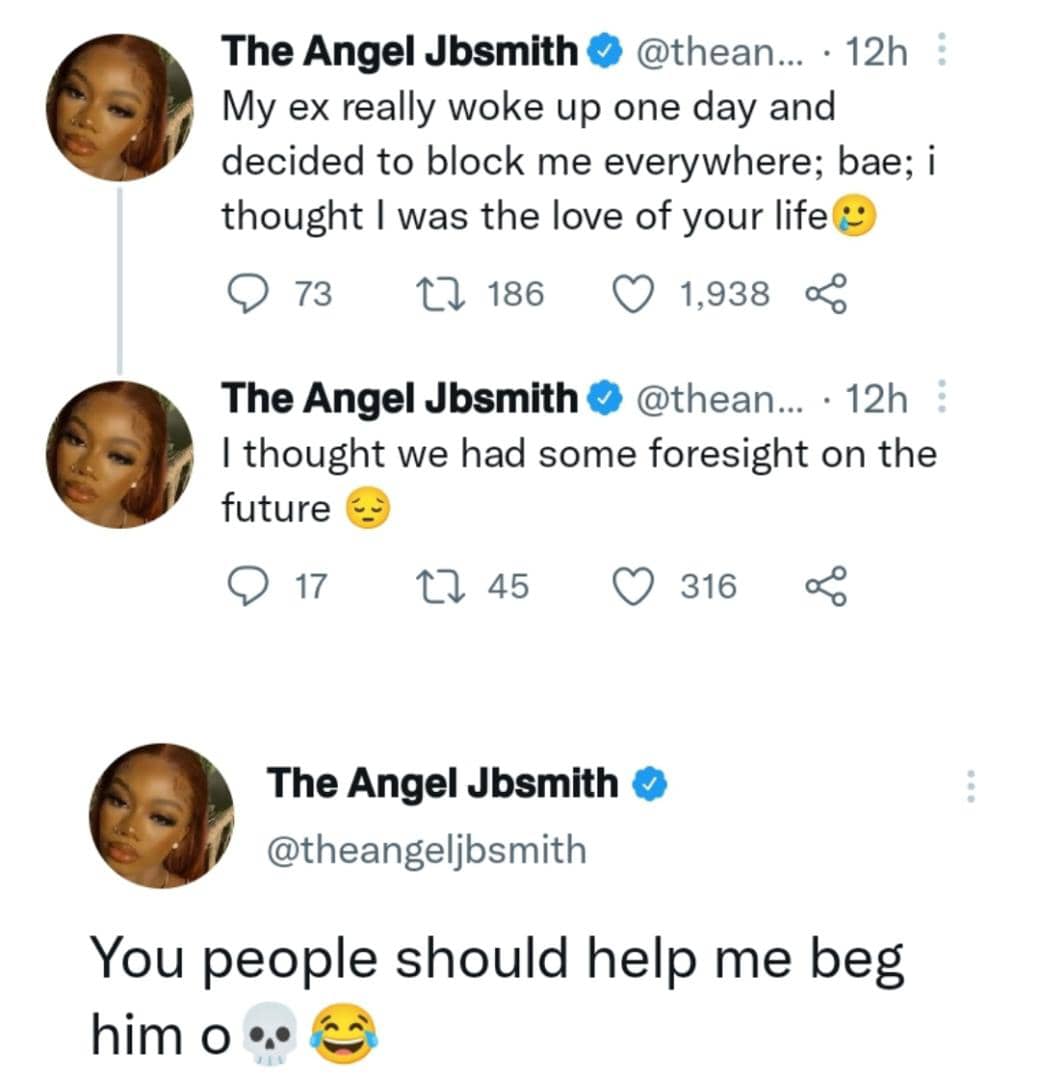Like the tweet with 1,938 likes

point(631,294)
